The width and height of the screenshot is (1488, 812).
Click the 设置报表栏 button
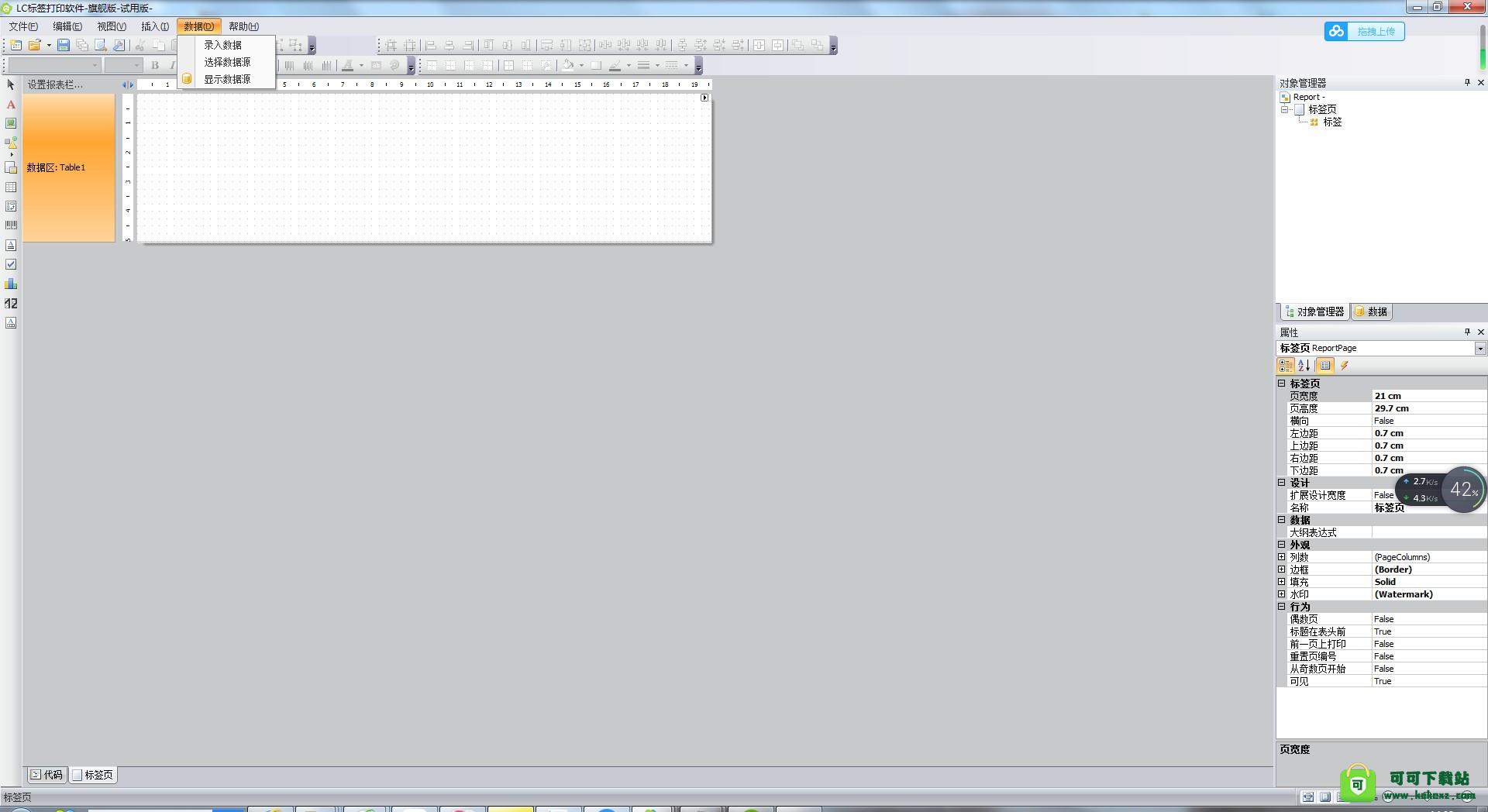[x=55, y=84]
